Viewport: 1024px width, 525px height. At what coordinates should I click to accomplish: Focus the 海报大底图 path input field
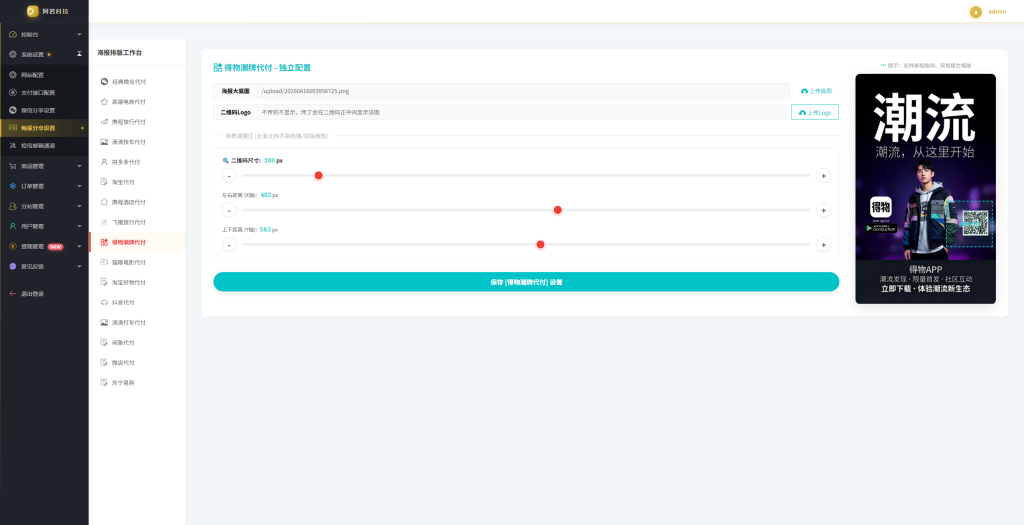click(523, 91)
